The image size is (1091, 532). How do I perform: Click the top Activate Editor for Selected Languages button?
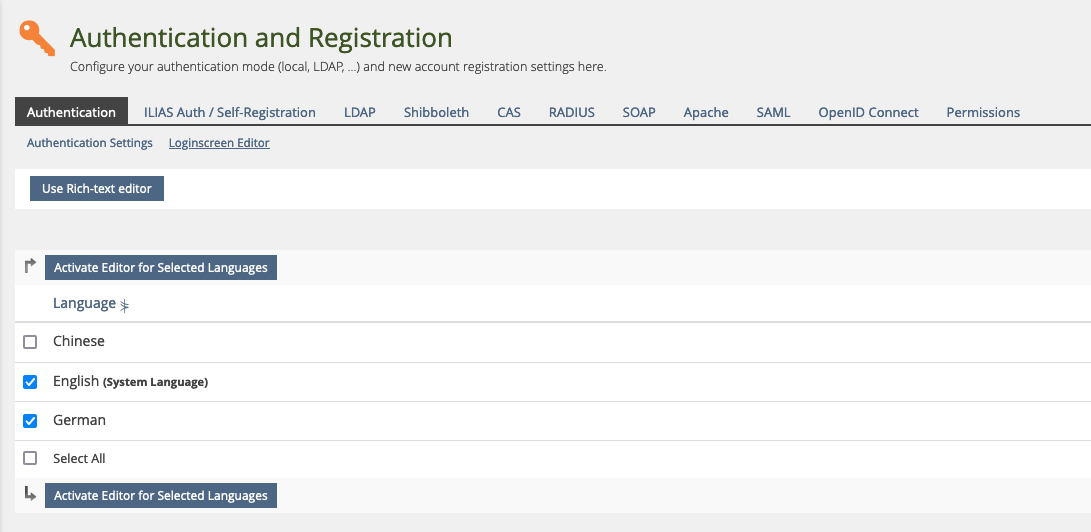[x=160, y=268]
